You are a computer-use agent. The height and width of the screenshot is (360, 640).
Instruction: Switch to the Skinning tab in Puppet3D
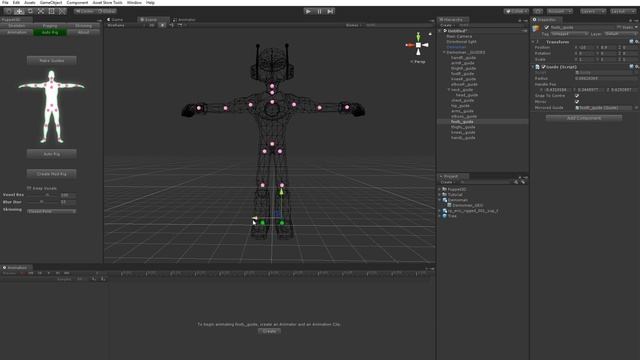[x=83, y=26]
